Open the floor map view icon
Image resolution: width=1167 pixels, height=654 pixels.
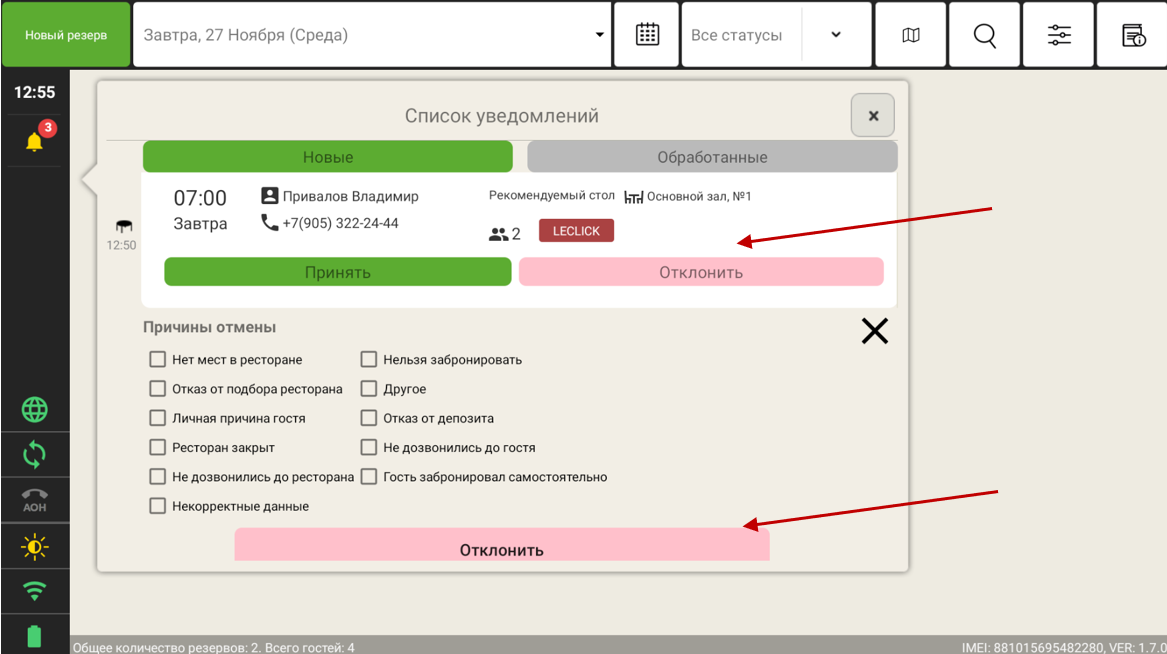click(x=911, y=35)
